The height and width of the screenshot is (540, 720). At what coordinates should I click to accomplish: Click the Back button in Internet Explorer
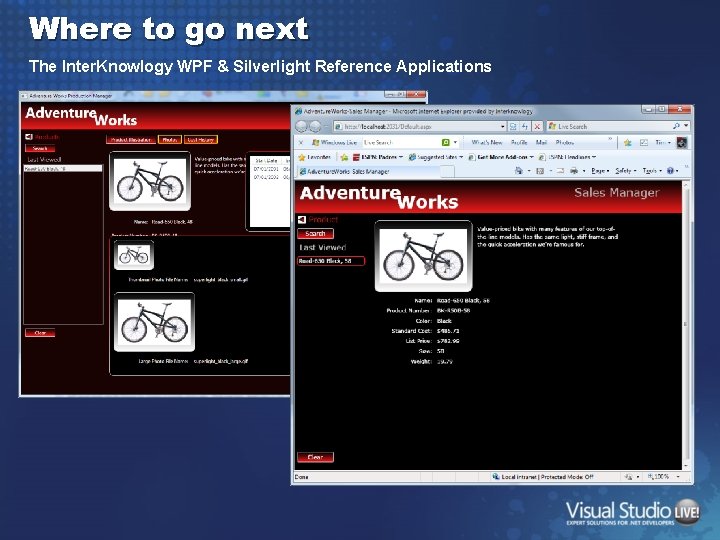pyautogui.click(x=302, y=126)
